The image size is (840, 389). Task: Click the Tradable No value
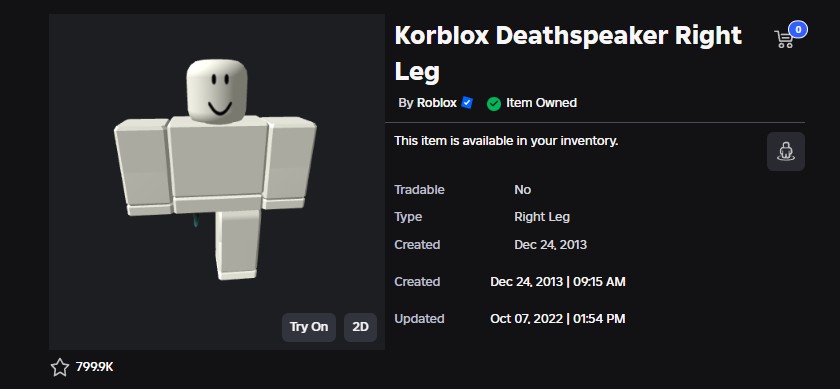click(522, 190)
